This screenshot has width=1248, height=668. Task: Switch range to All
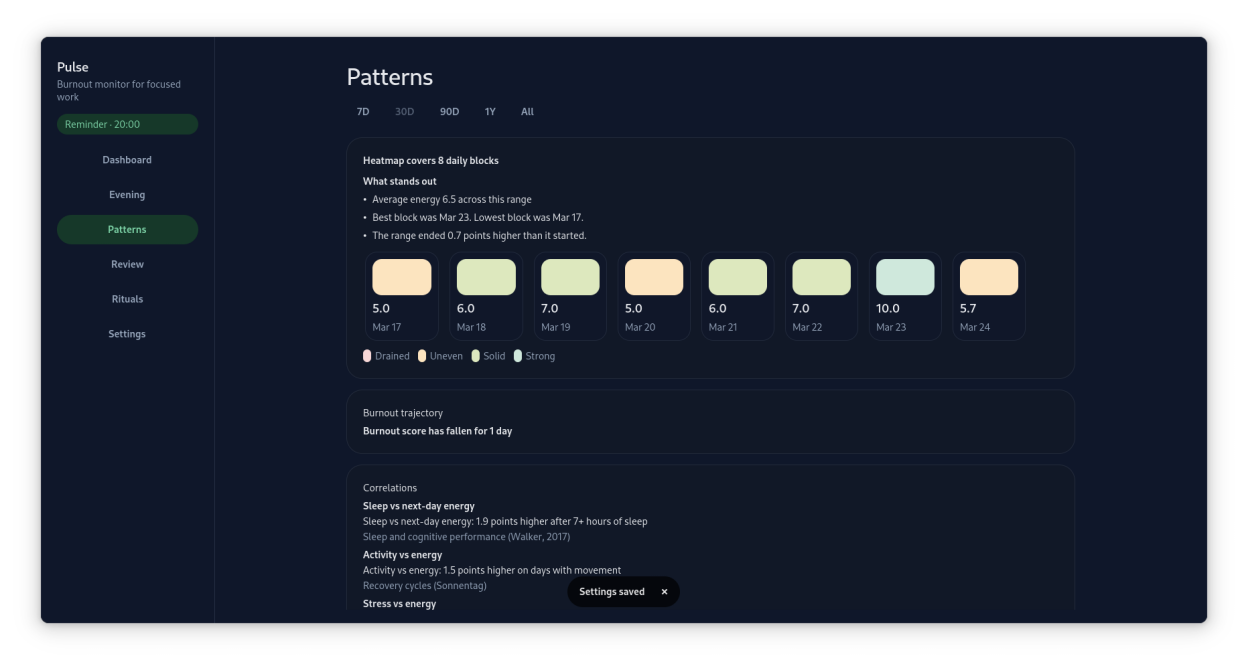point(527,112)
